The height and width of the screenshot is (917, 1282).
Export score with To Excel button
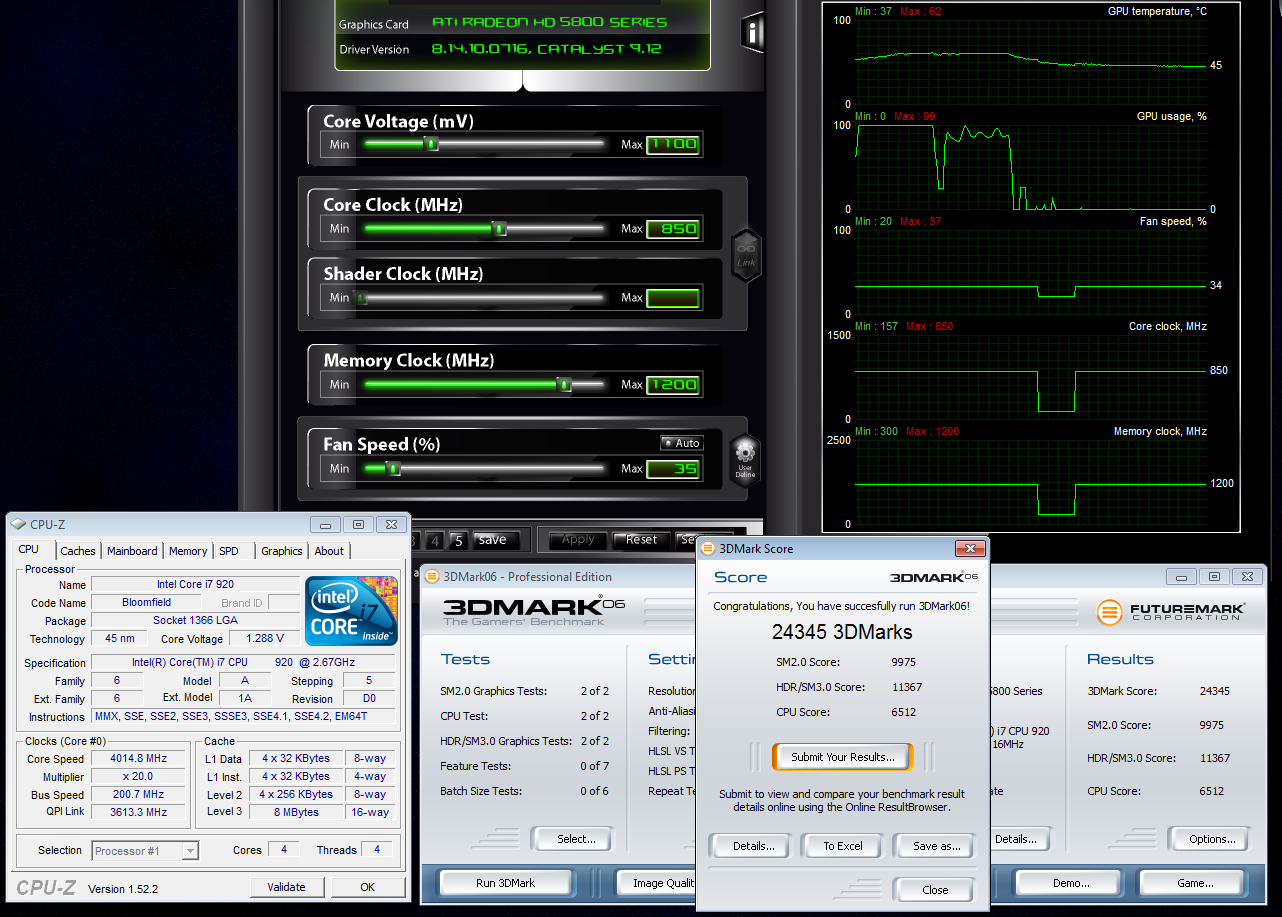click(843, 846)
